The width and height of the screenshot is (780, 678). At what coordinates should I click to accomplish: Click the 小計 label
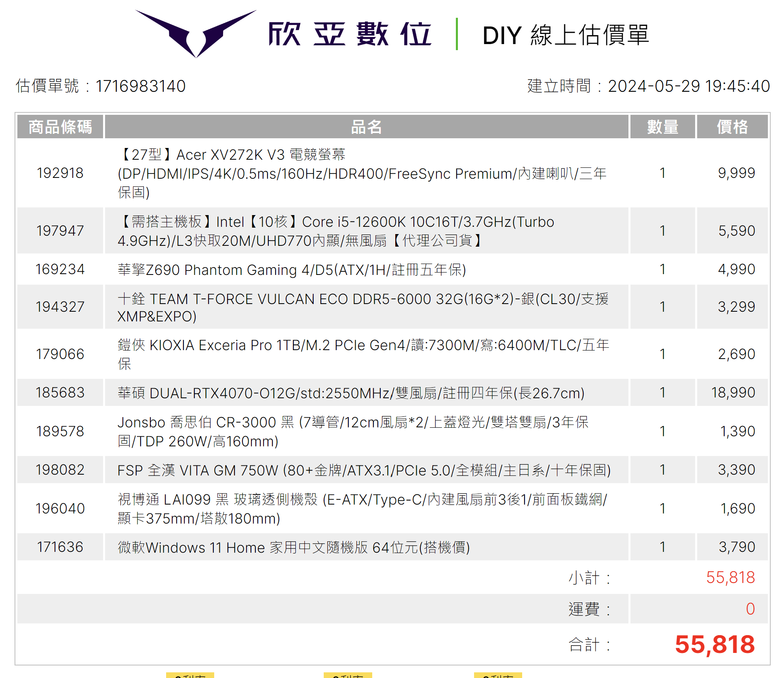coord(589,578)
